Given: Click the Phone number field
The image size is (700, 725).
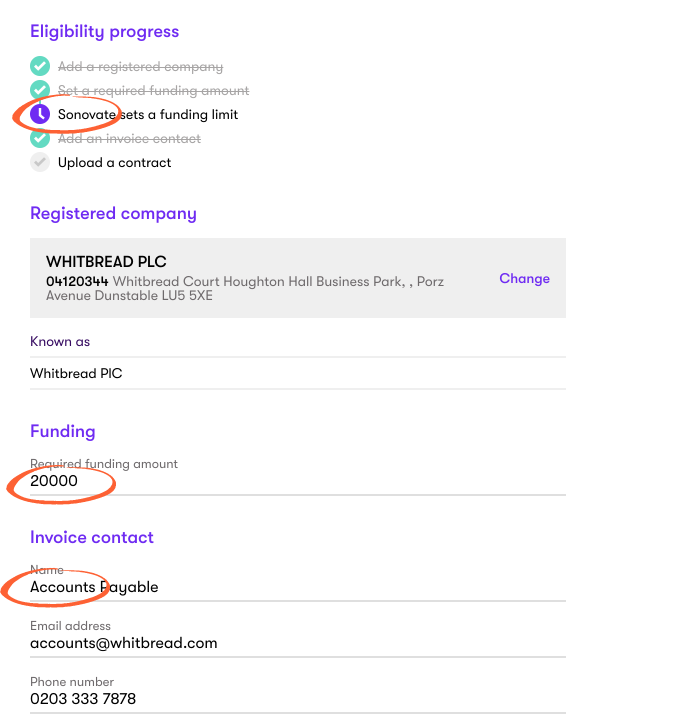Looking at the screenshot, I should [x=297, y=699].
